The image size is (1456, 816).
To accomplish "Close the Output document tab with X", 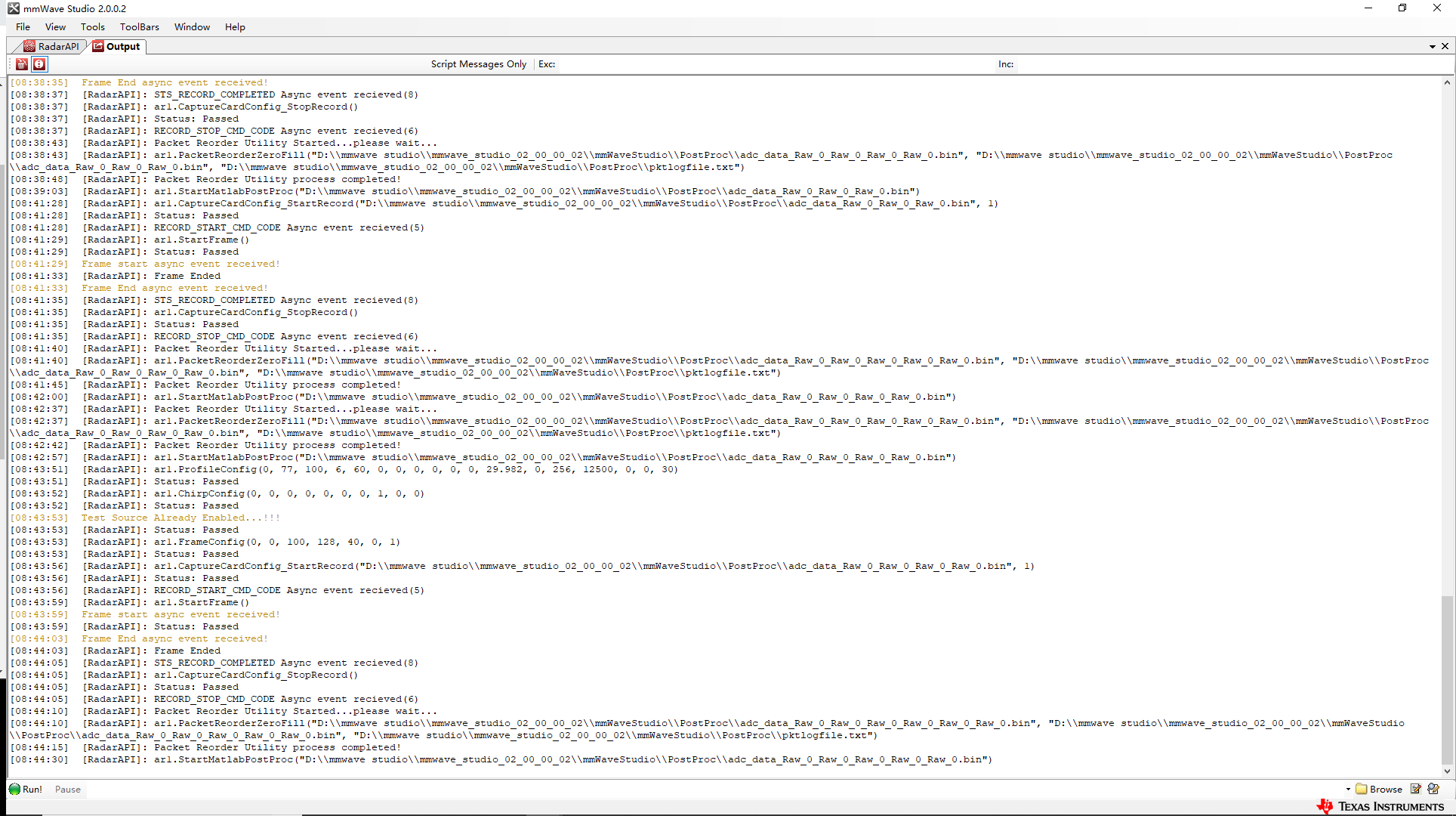I will point(1445,46).
